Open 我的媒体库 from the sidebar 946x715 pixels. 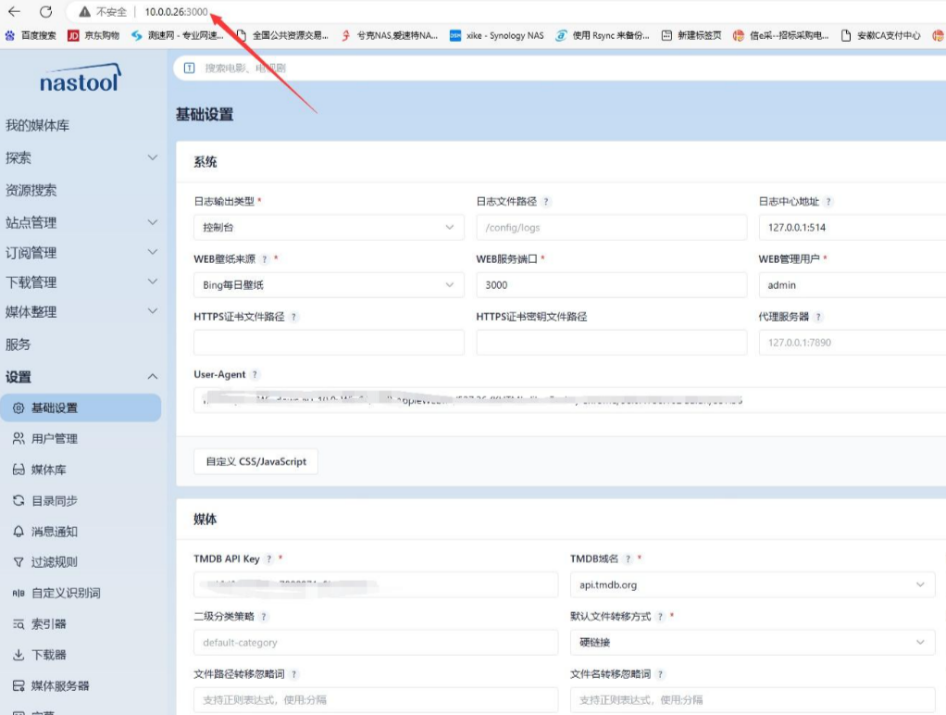pos(38,124)
